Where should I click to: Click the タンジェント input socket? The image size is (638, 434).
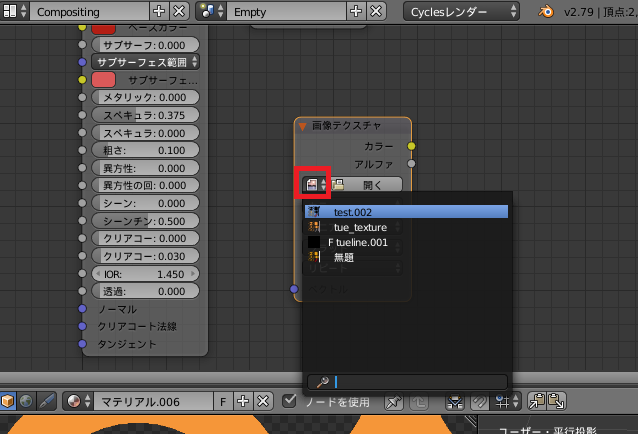82,344
